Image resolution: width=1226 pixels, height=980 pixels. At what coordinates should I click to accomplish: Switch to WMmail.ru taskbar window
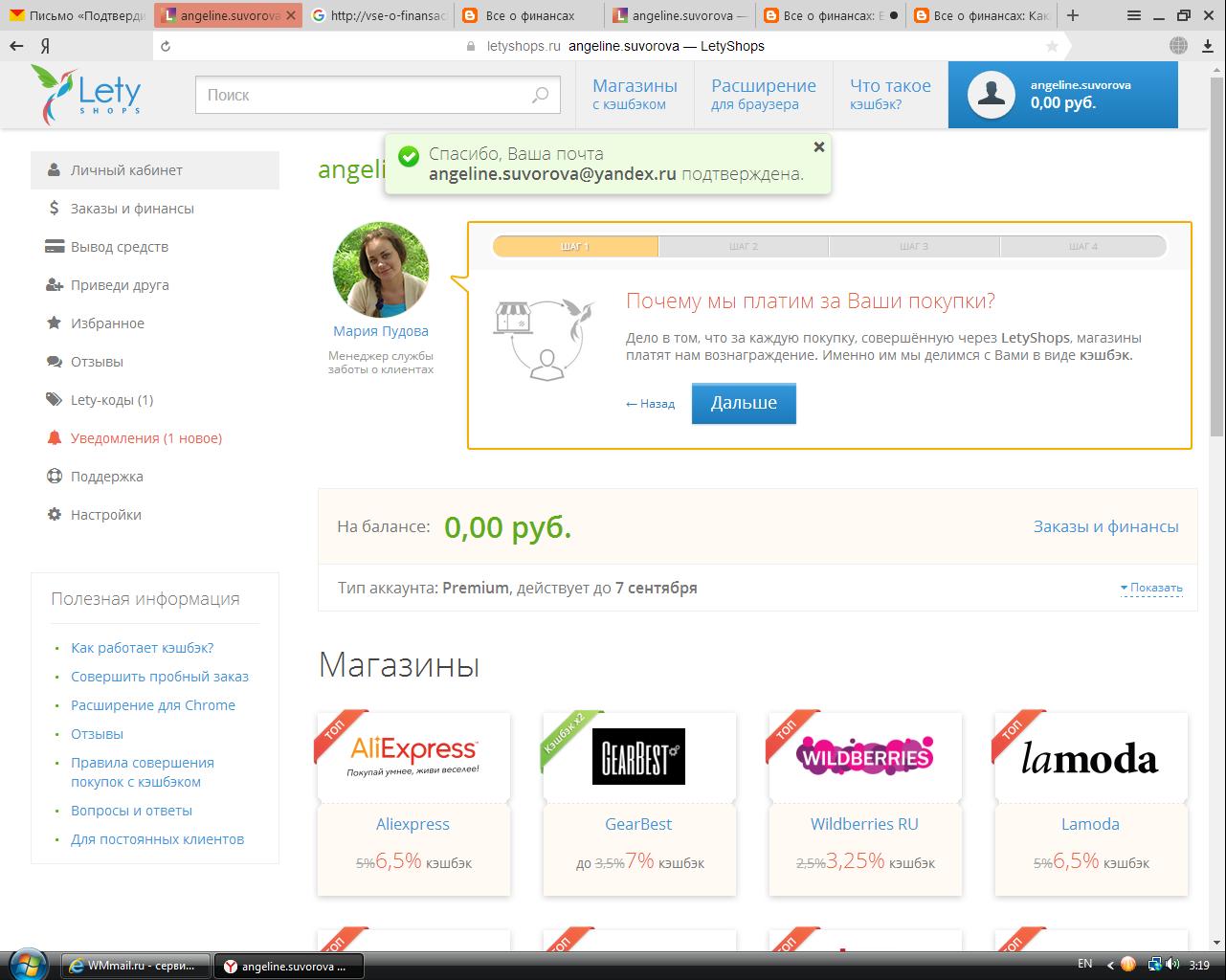(x=135, y=966)
